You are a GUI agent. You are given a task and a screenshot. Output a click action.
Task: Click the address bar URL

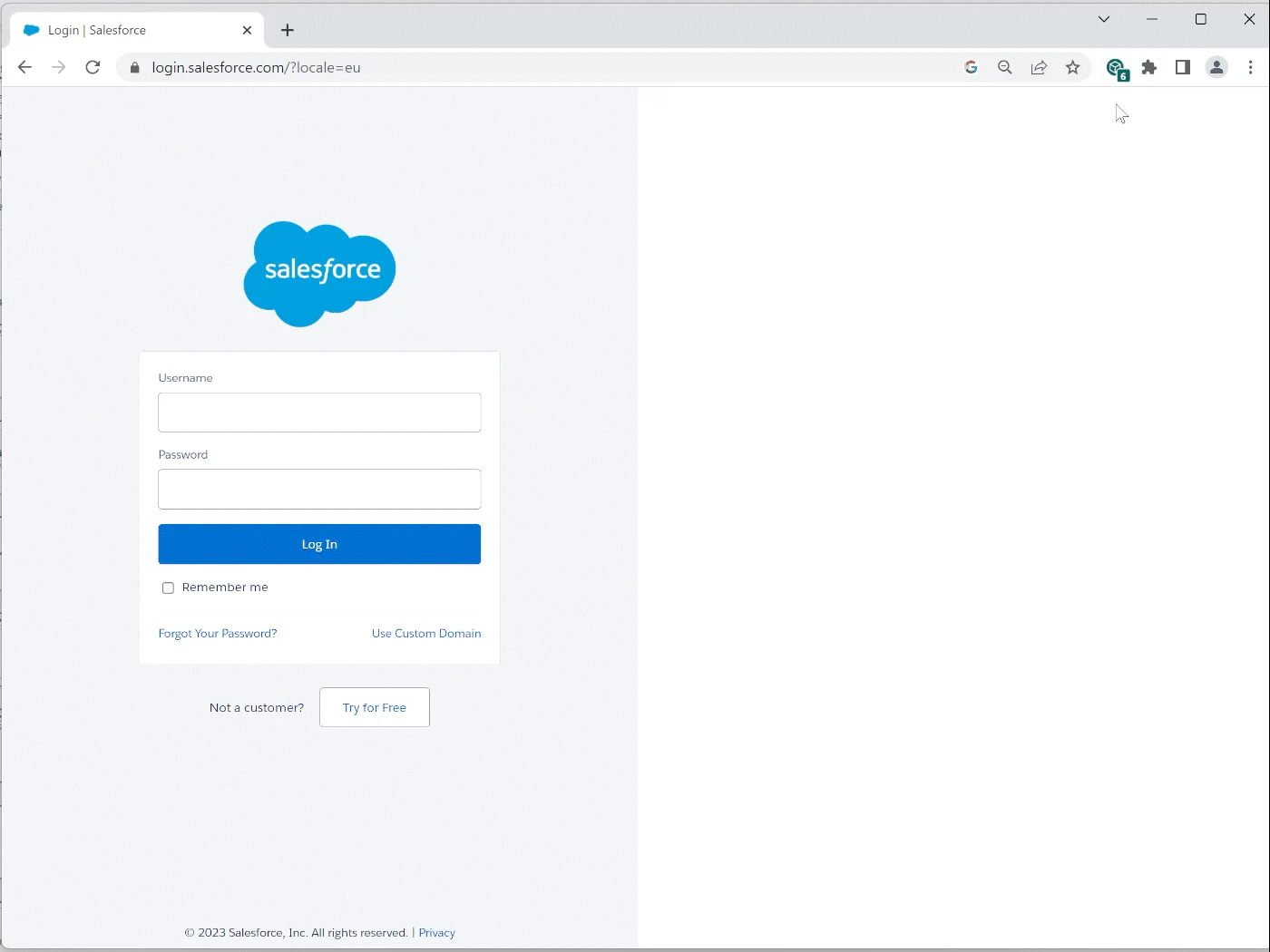point(256,67)
